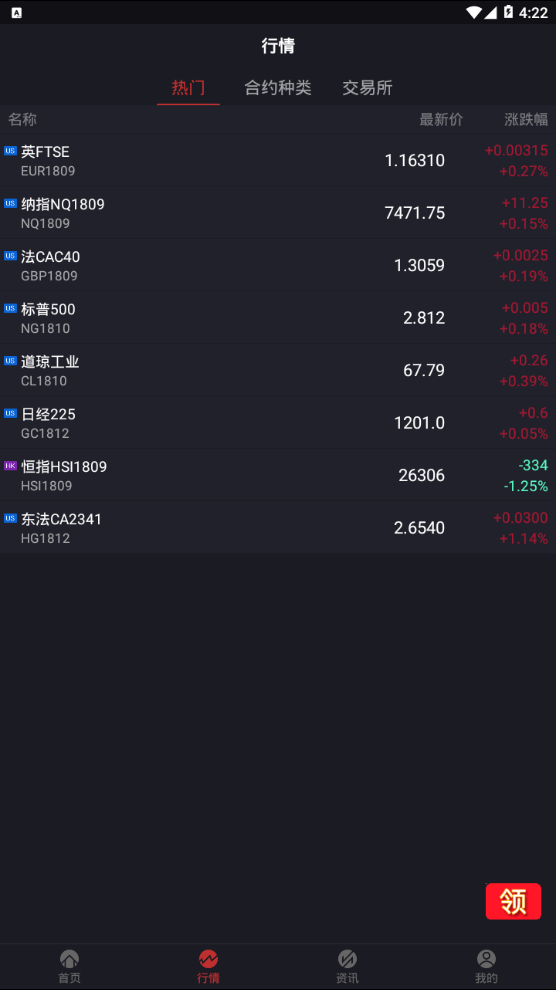The image size is (556, 990).
Task: Tap the 26306 price of 恒指HSI1809
Action: point(422,475)
